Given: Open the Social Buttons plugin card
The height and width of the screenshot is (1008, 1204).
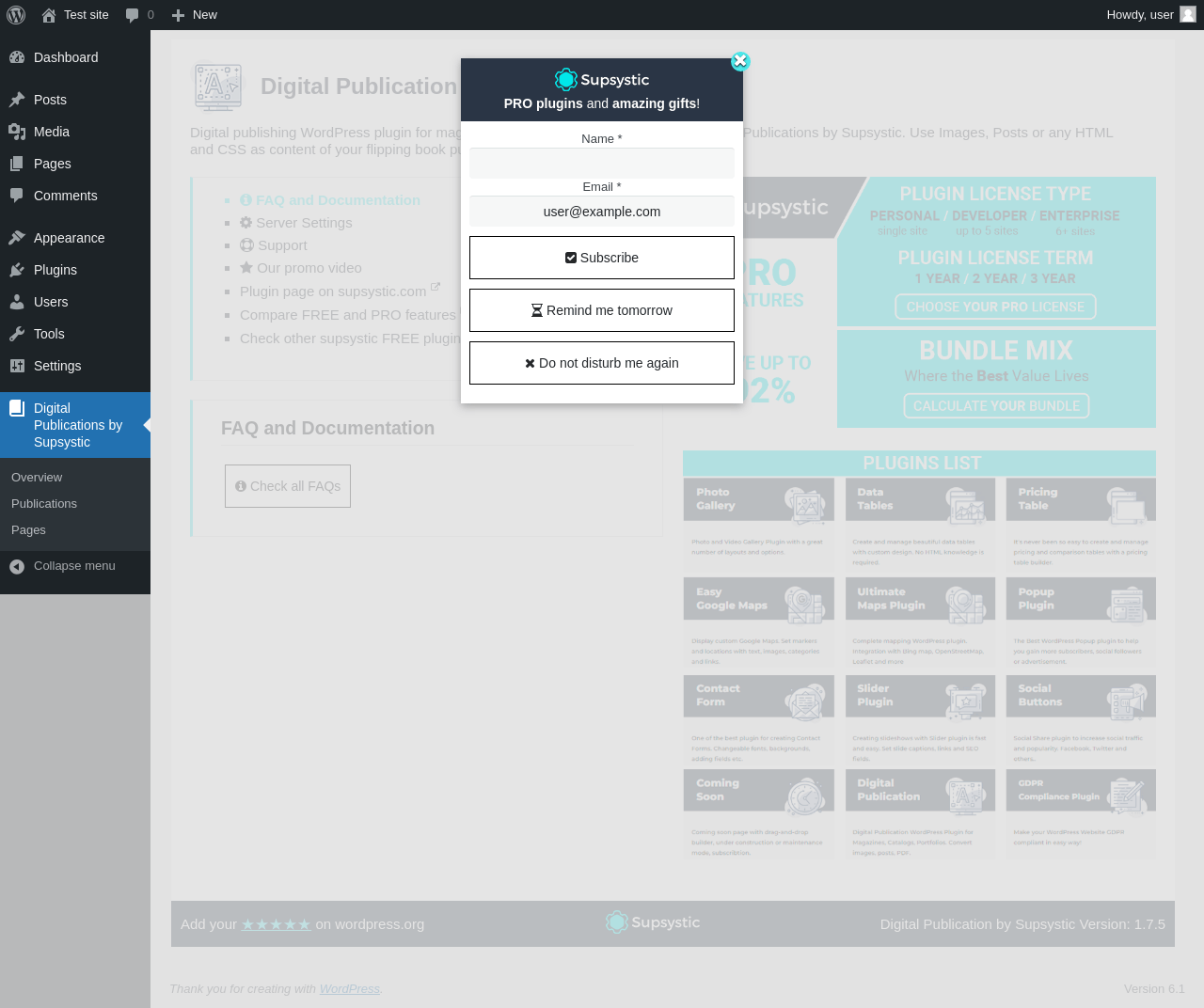Looking at the screenshot, I should (x=1081, y=719).
